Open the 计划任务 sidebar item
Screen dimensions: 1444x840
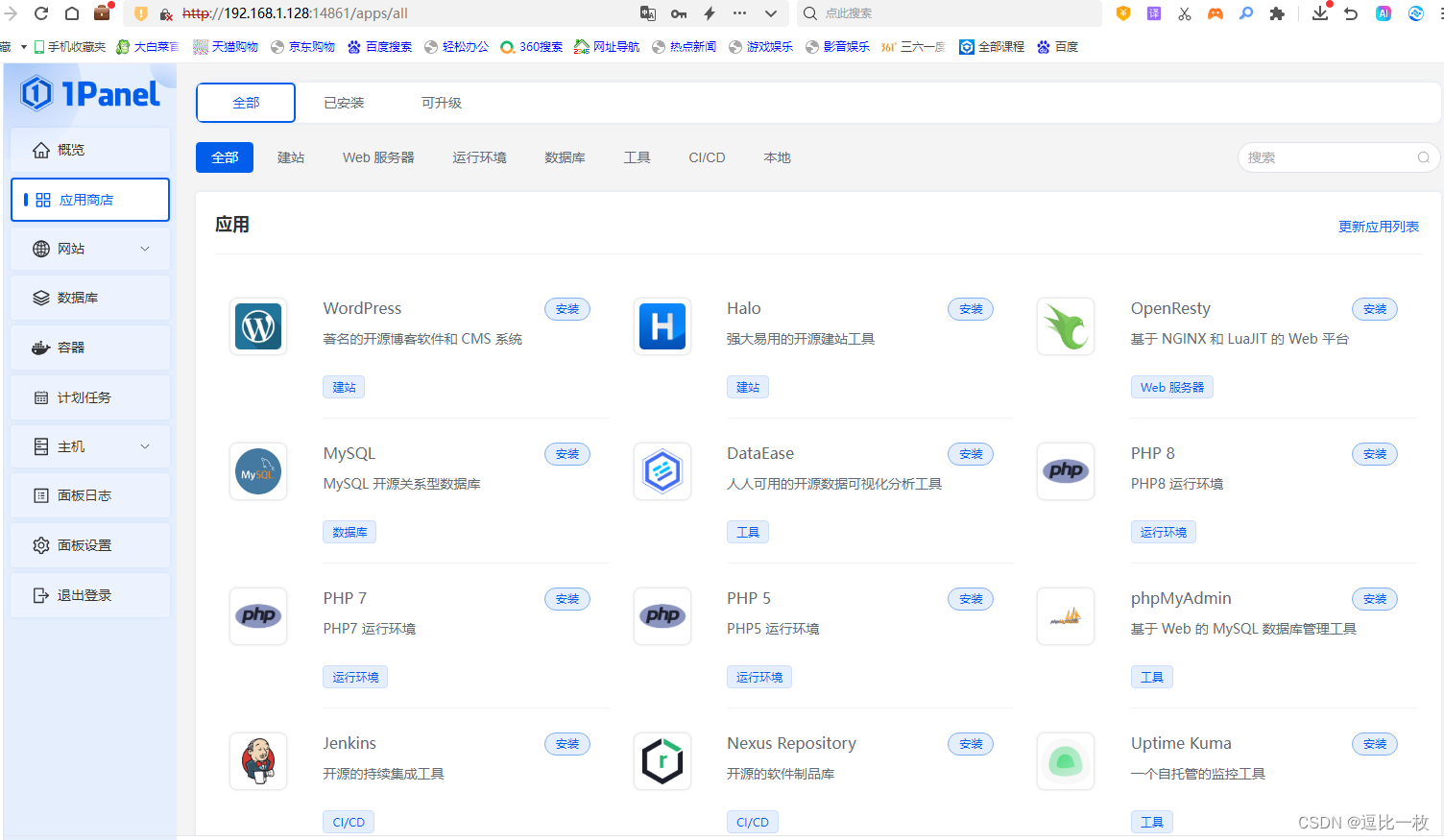click(90, 397)
